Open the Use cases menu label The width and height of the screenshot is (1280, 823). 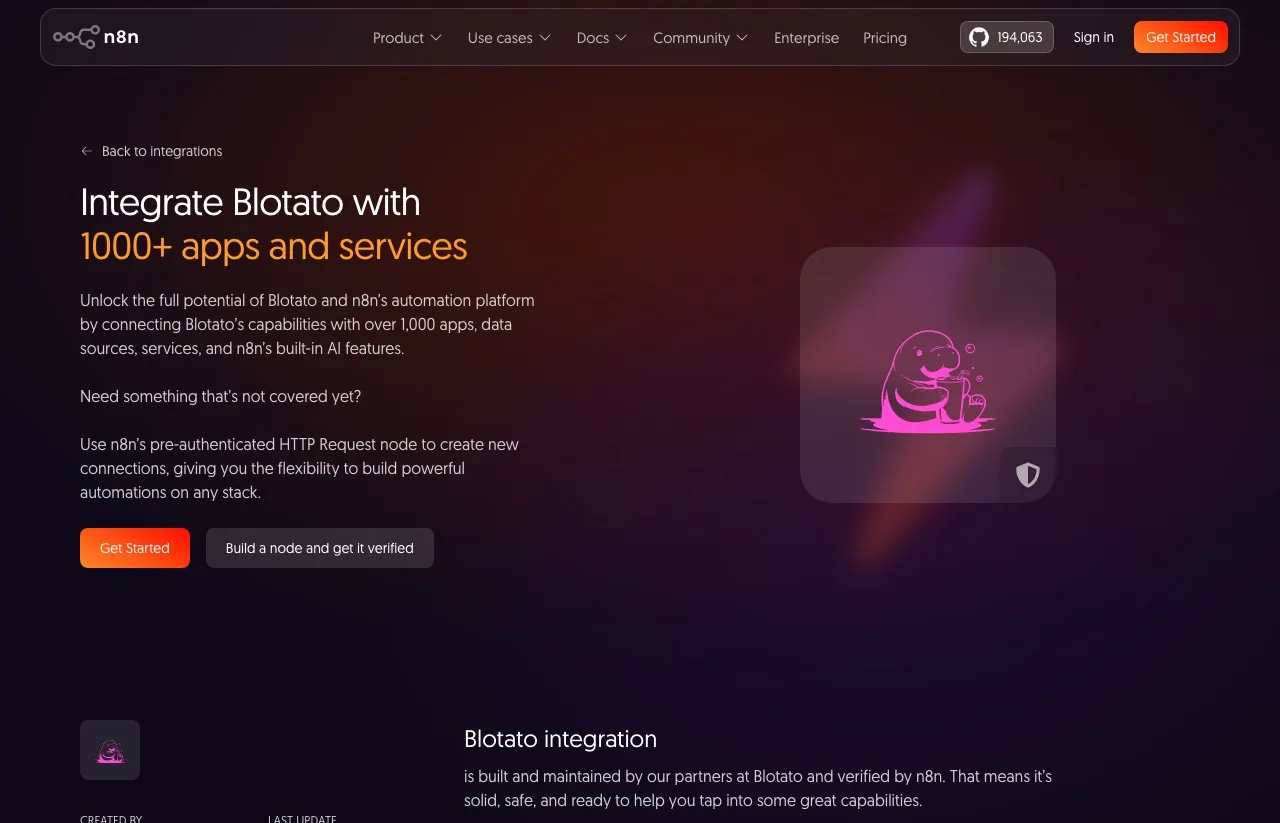click(500, 38)
